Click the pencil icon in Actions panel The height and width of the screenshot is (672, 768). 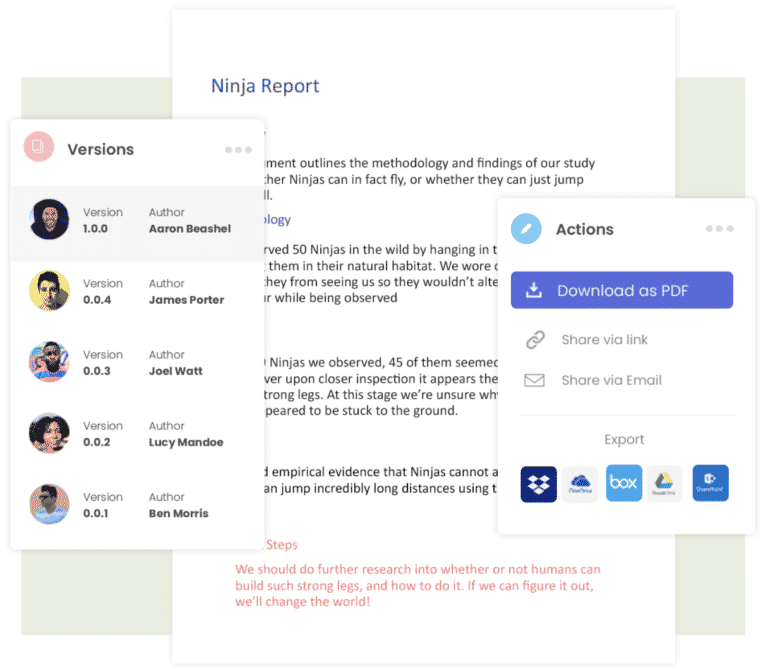pos(526,229)
